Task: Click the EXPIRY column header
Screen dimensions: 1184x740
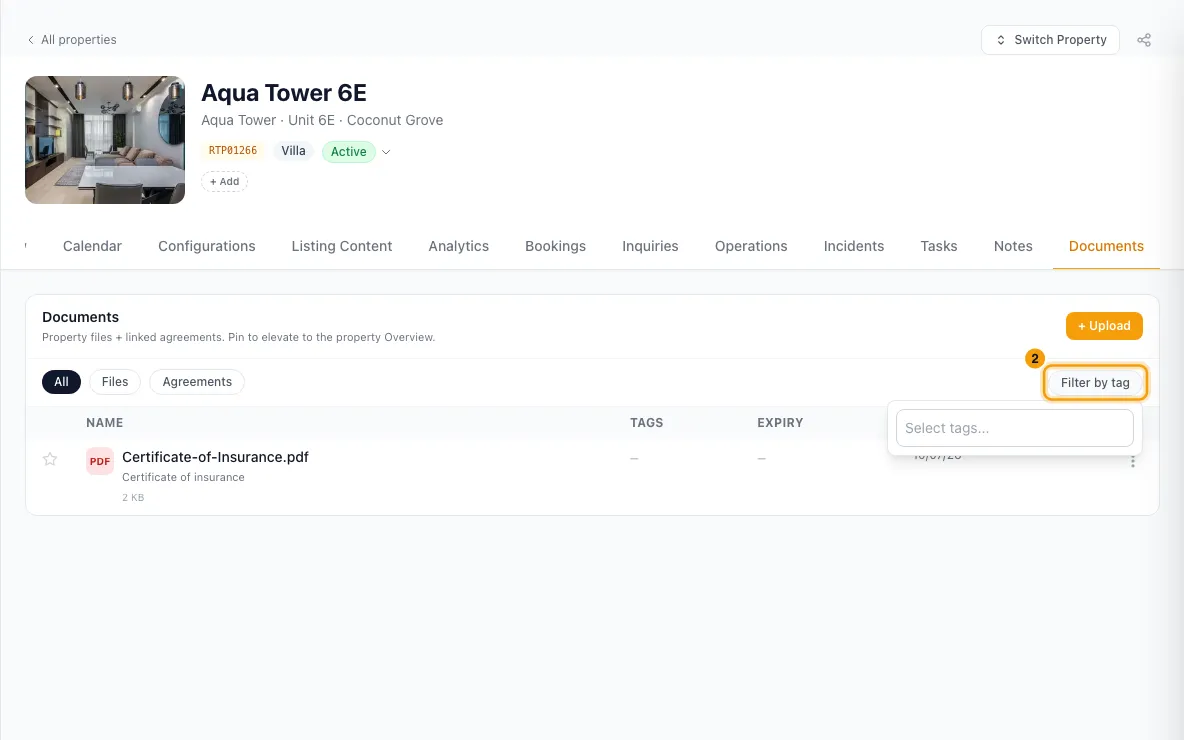Action: (x=780, y=423)
